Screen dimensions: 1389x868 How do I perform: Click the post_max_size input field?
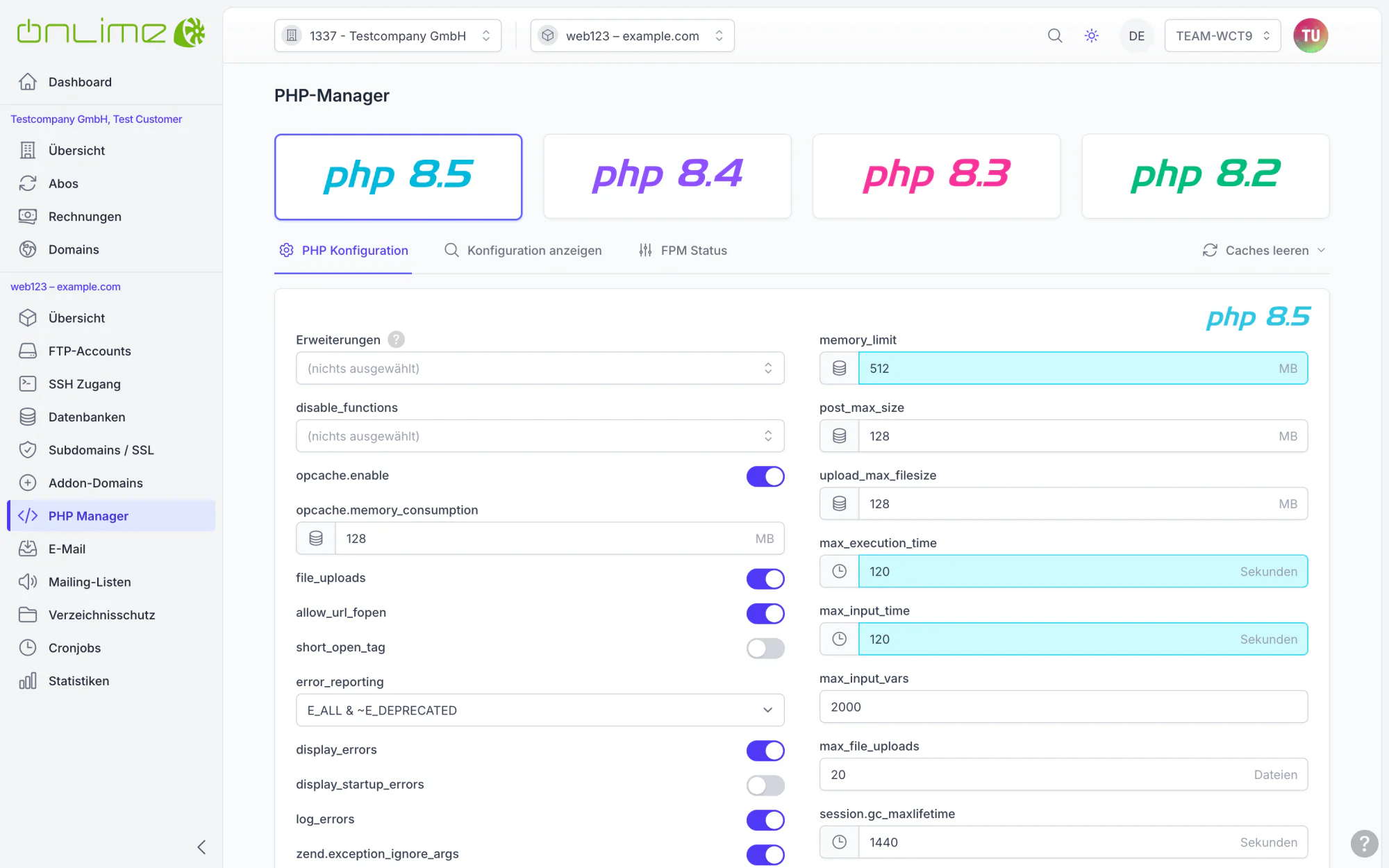(x=1083, y=436)
